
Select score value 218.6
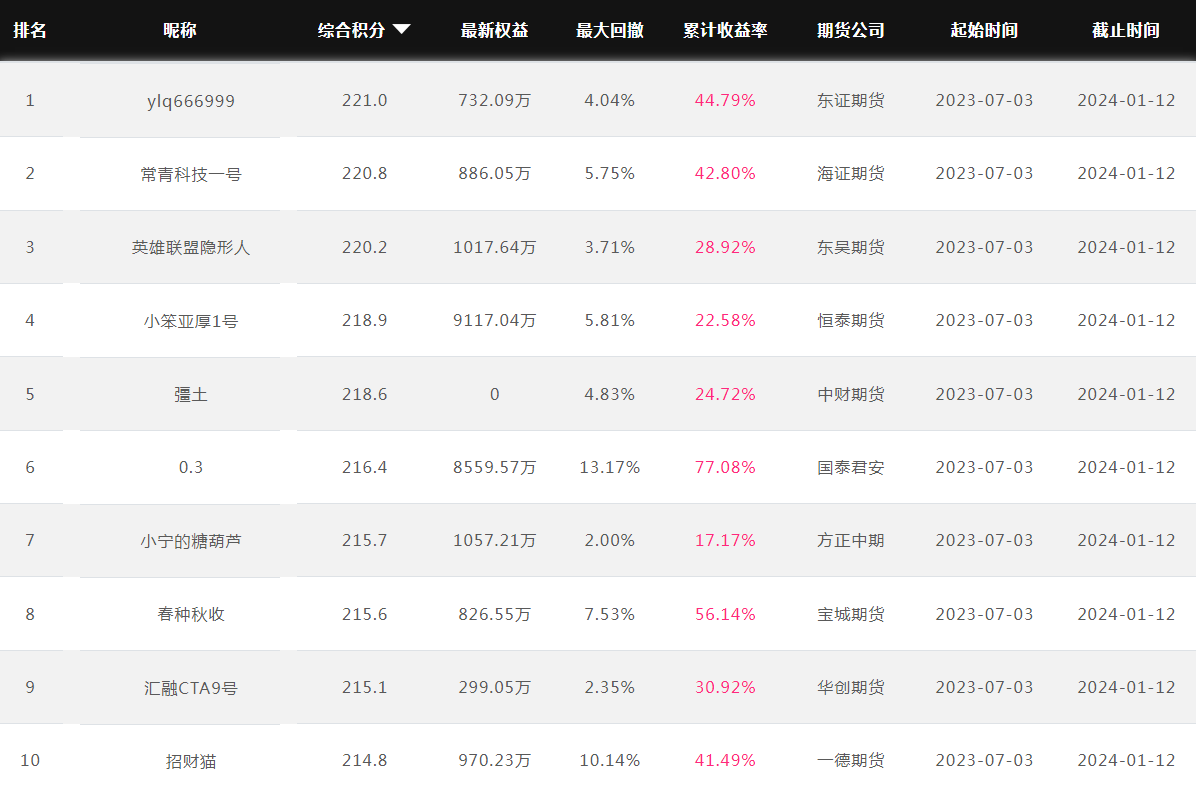pyautogui.click(x=365, y=394)
